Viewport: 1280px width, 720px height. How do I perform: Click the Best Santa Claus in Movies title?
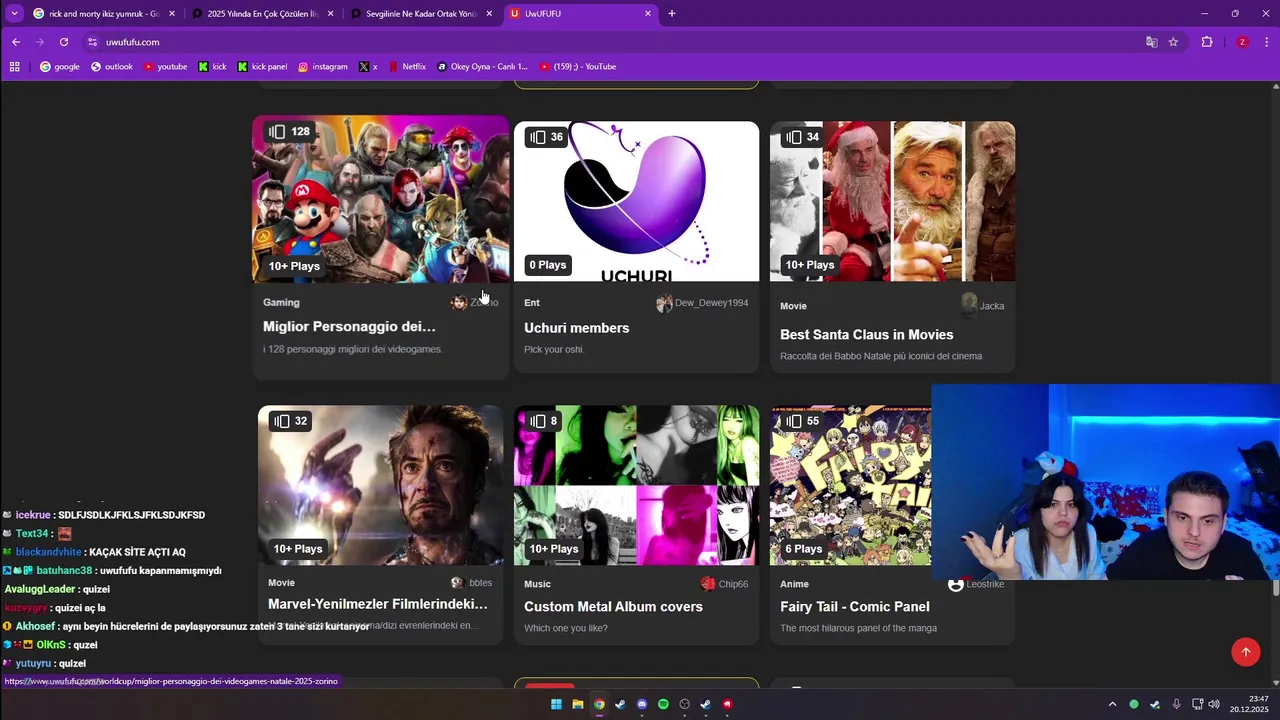click(866, 335)
